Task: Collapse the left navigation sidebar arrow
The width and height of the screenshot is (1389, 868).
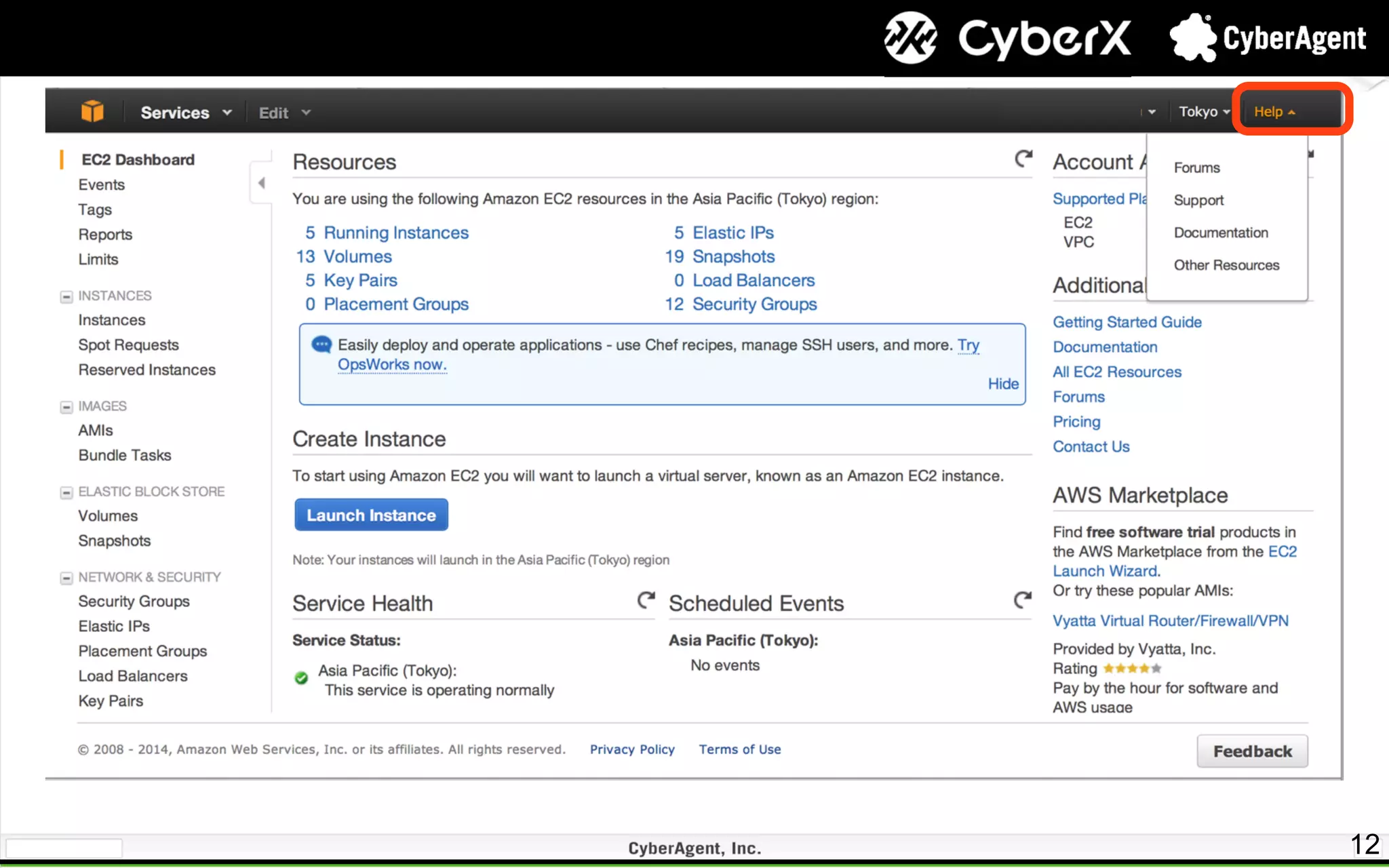Action: pyautogui.click(x=261, y=182)
